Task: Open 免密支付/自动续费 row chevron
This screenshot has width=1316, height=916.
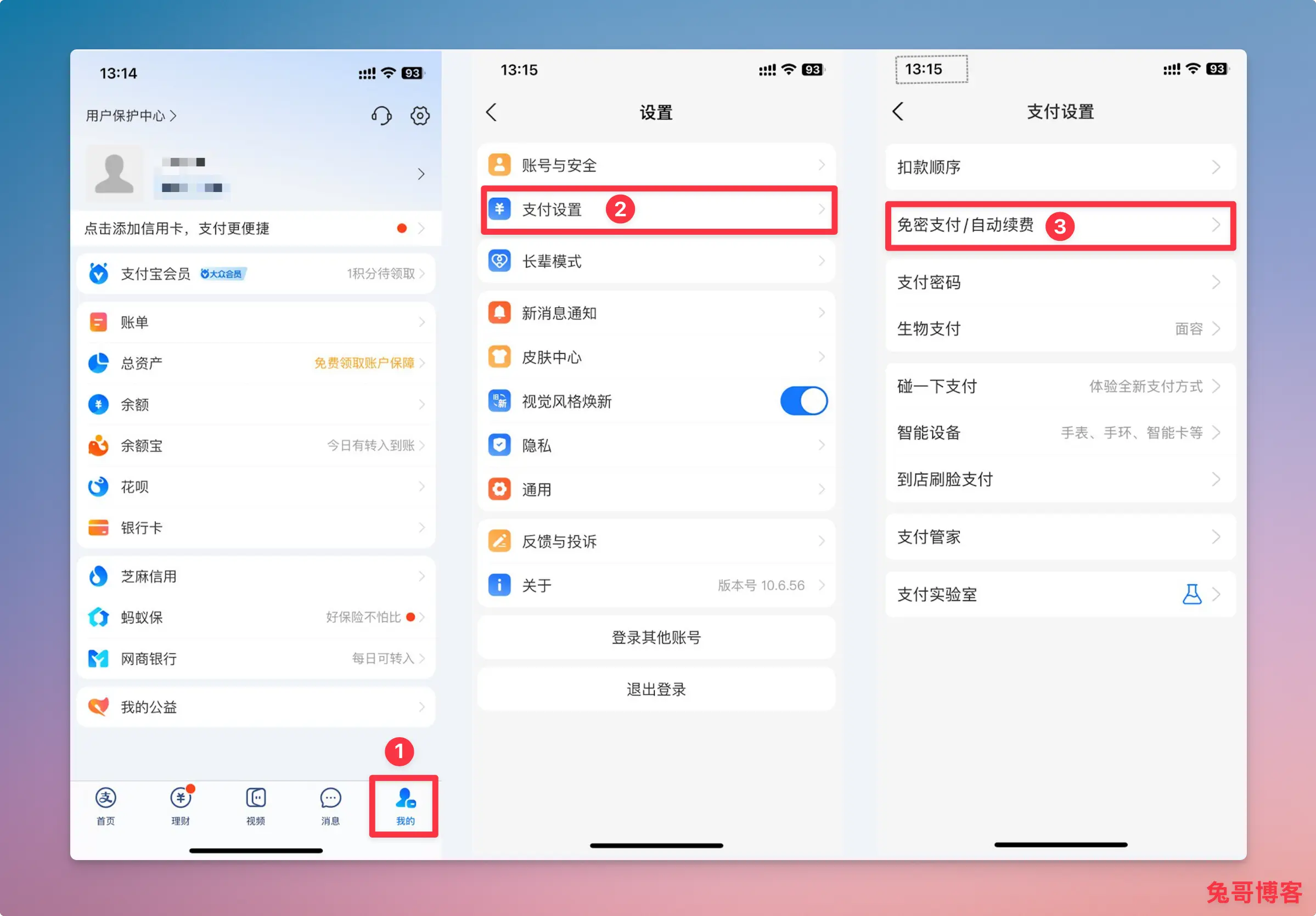Action: click(x=1216, y=225)
